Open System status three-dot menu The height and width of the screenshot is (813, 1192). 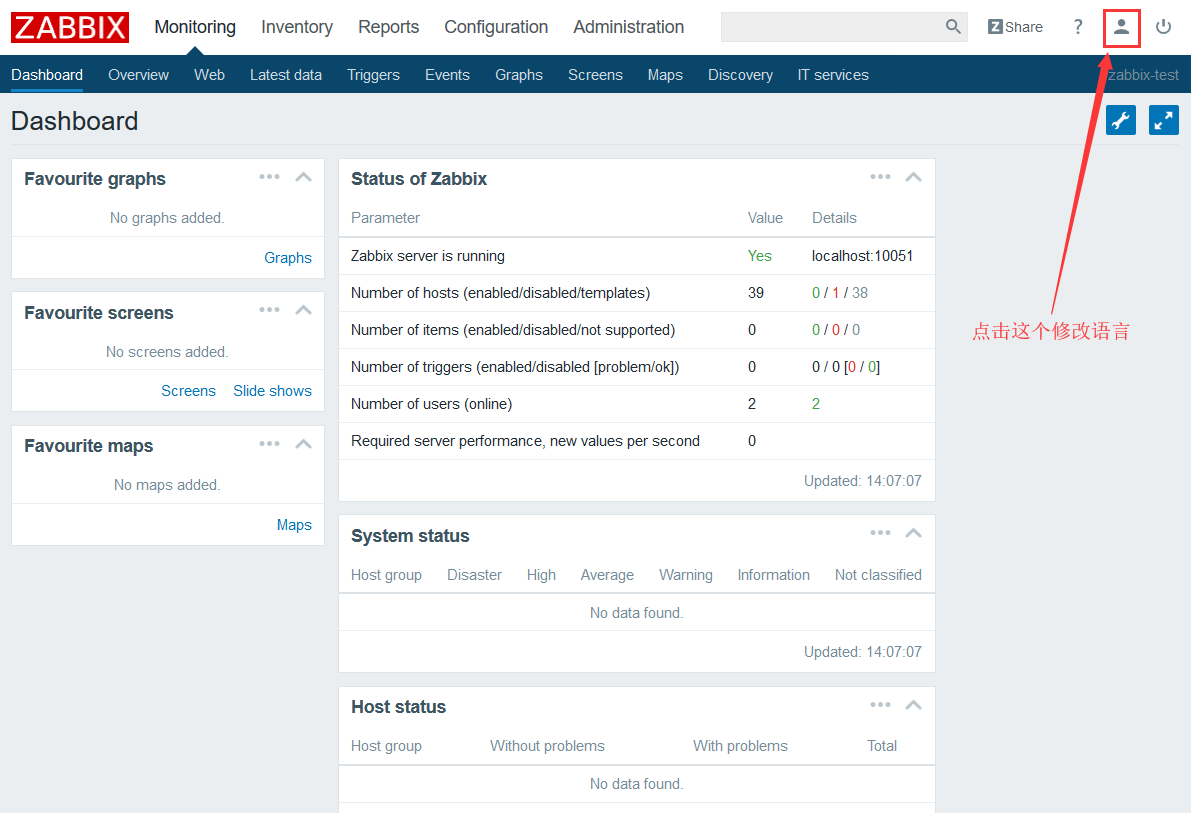[880, 533]
